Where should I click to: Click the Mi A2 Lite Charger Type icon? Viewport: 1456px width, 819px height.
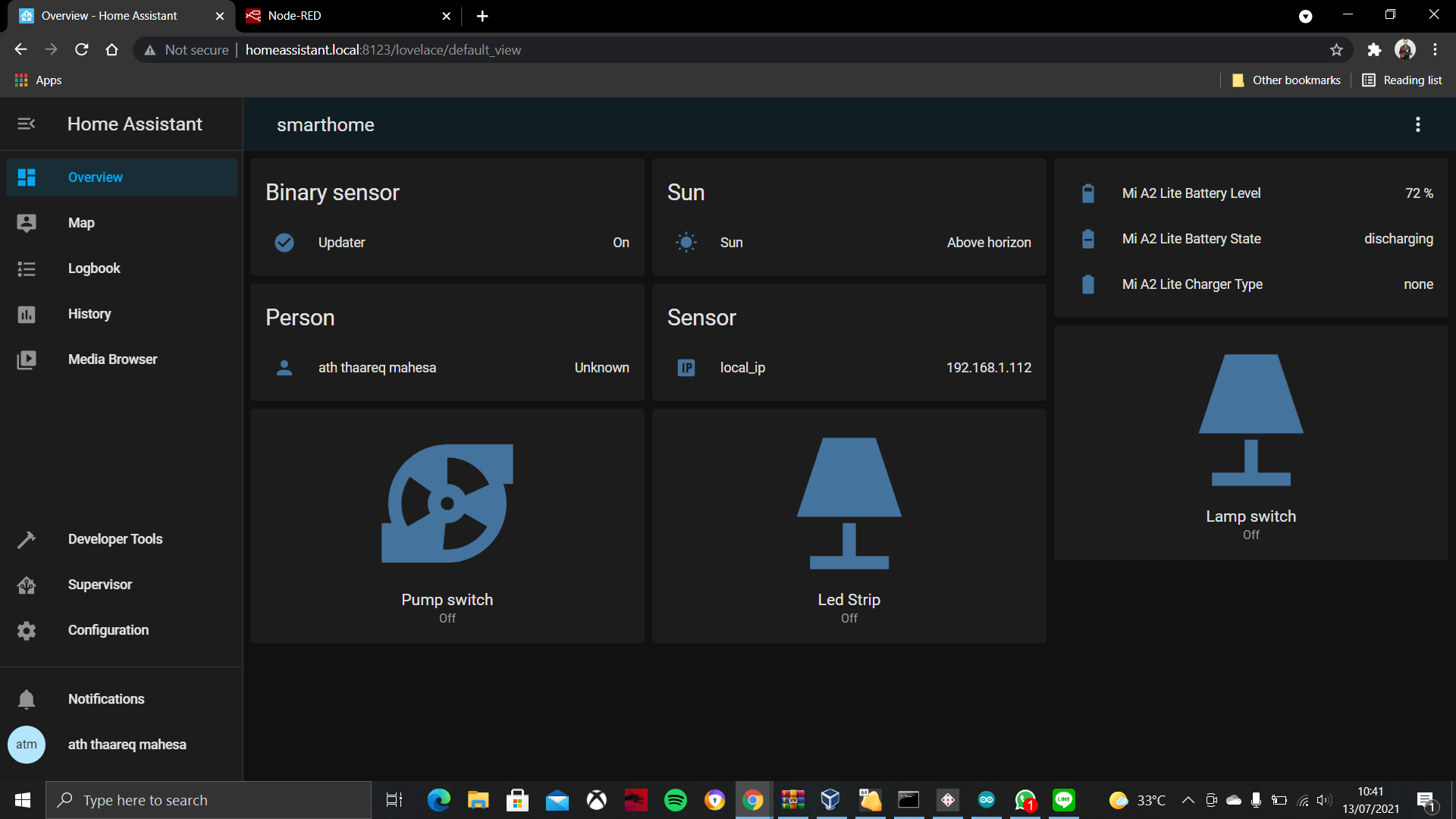[x=1088, y=284]
